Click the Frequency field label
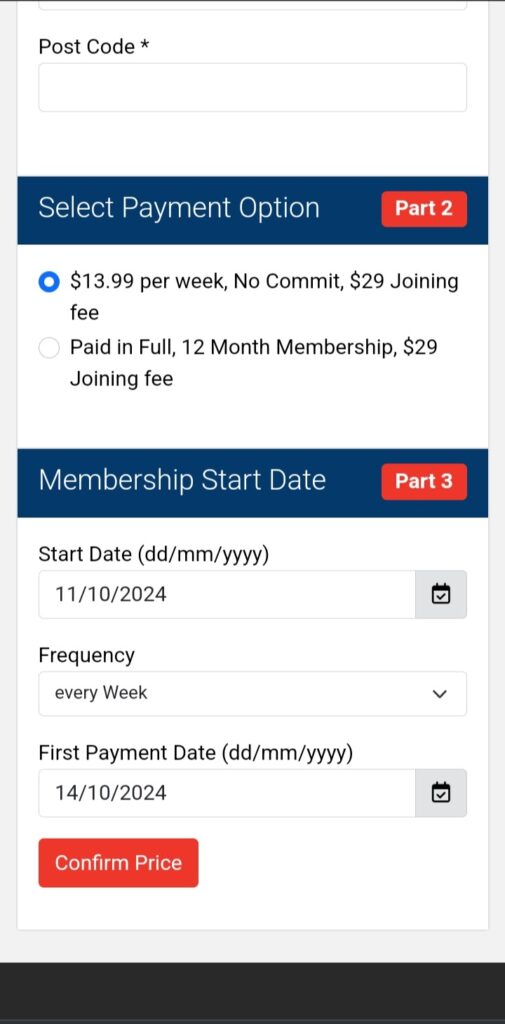Viewport: 505px width, 1024px height. 86,655
